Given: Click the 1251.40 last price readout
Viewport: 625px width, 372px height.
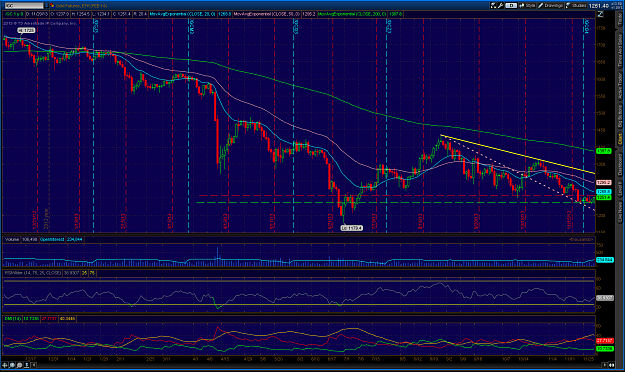Looking at the screenshot, I should pos(599,6).
